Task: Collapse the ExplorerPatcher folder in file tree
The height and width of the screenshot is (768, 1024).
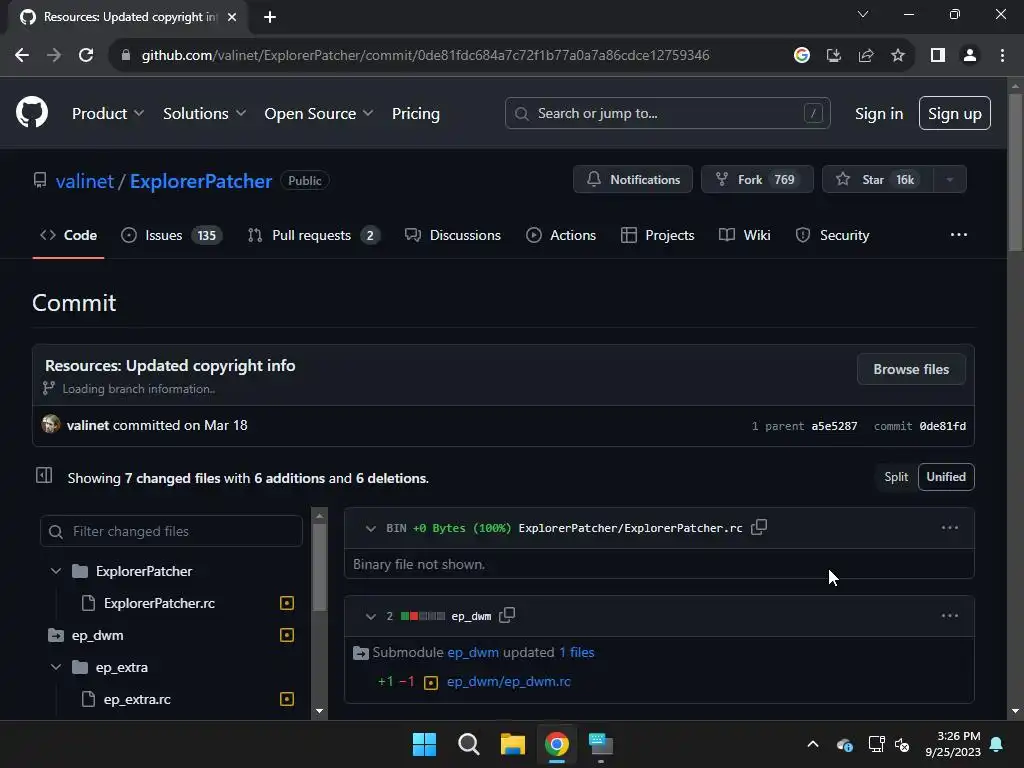Action: pyautogui.click(x=56, y=571)
